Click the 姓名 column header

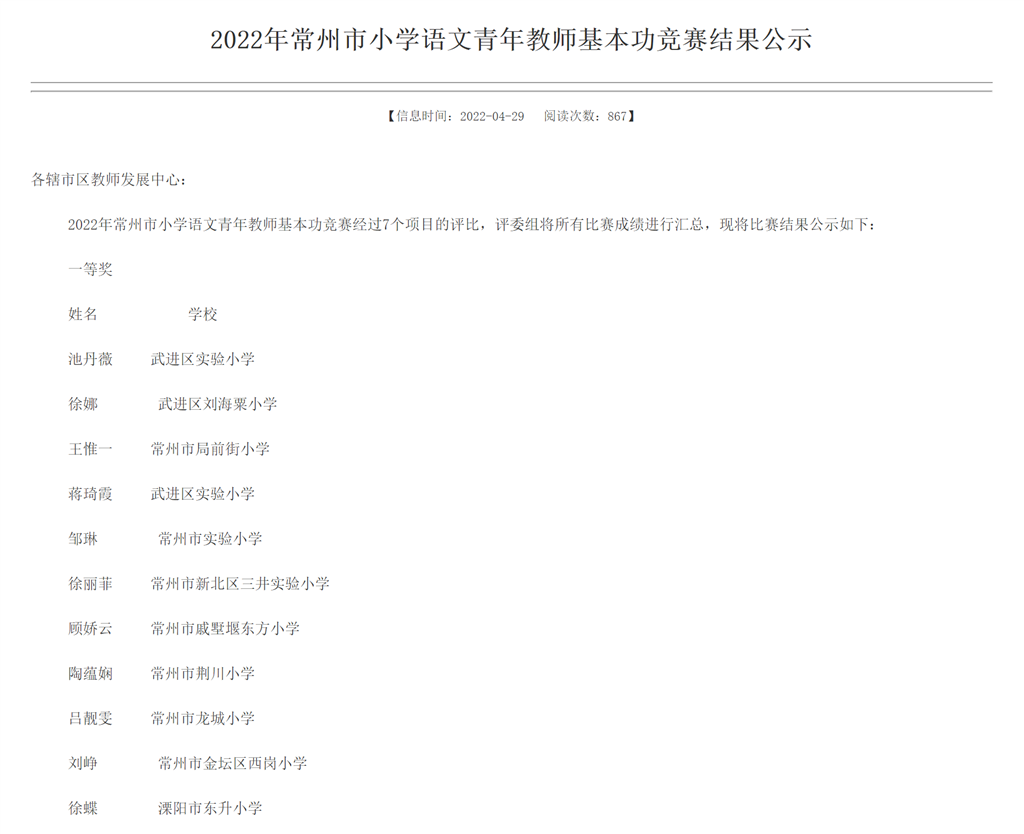(83, 315)
